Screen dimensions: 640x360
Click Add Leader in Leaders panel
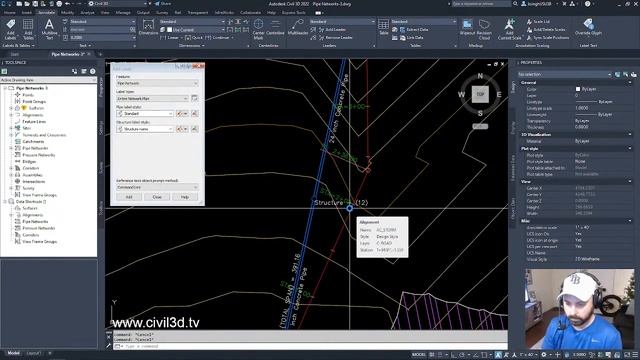click(x=332, y=30)
